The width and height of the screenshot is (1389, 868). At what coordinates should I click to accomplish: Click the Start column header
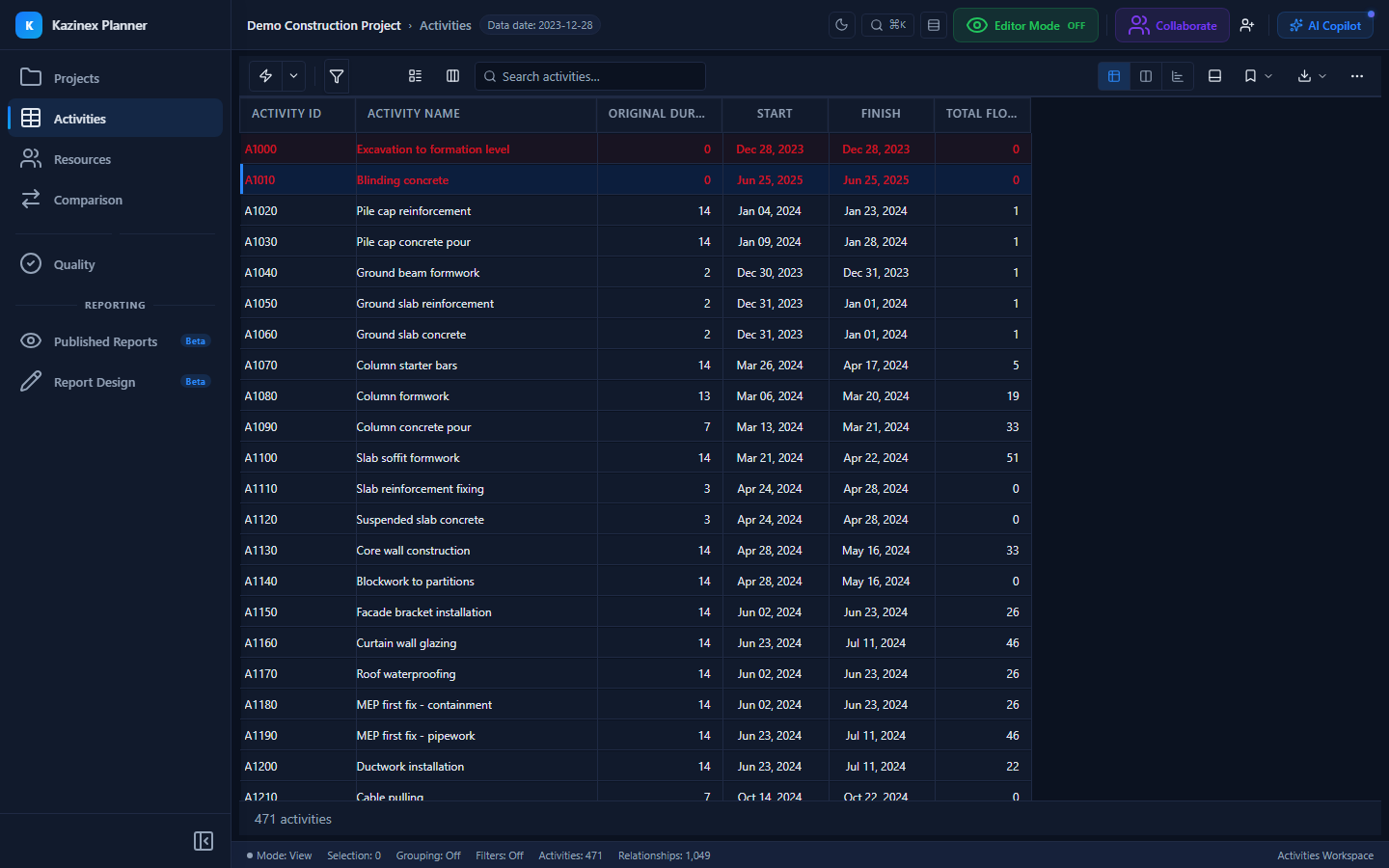click(776, 114)
